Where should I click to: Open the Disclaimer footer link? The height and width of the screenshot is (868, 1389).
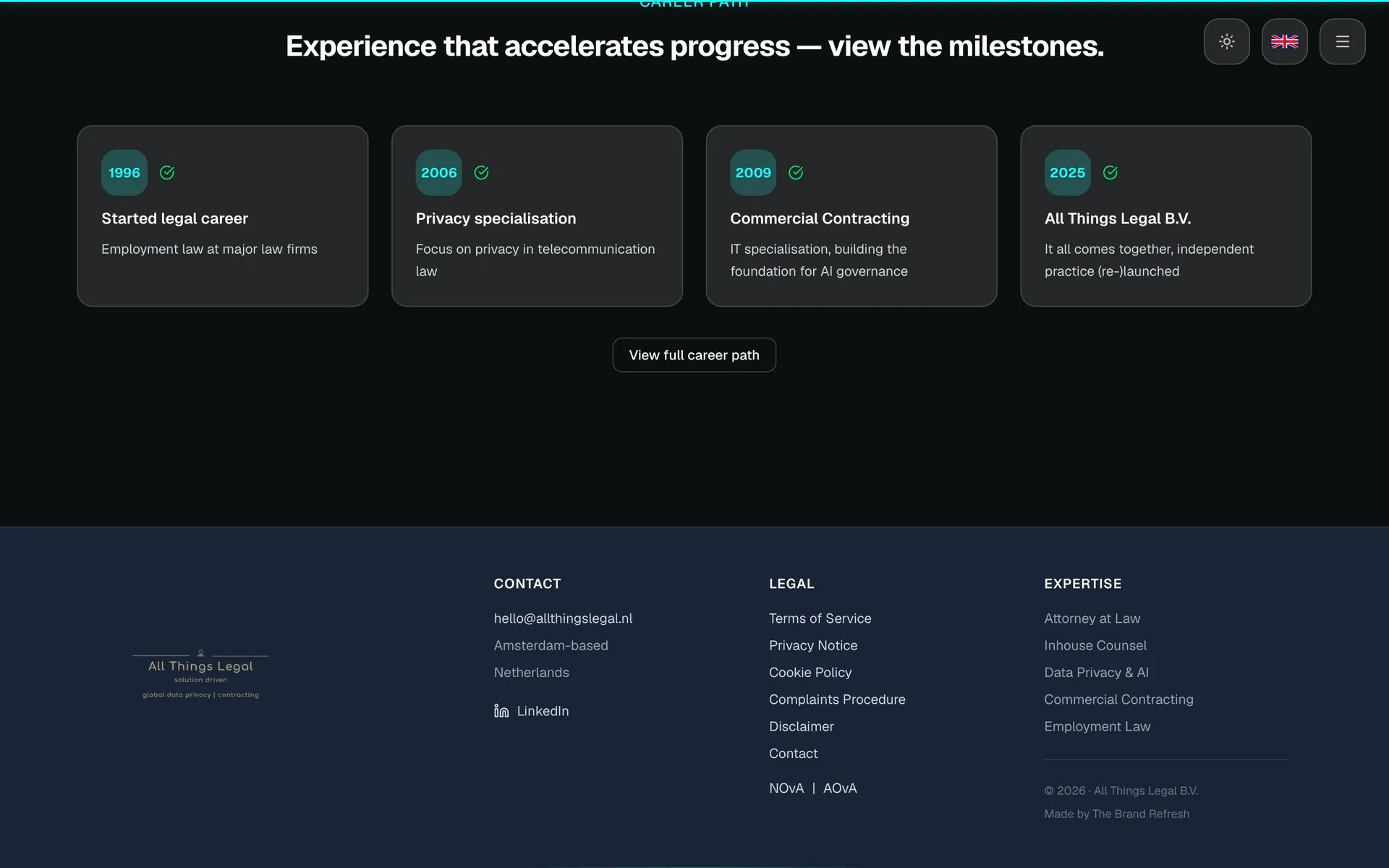point(802,726)
